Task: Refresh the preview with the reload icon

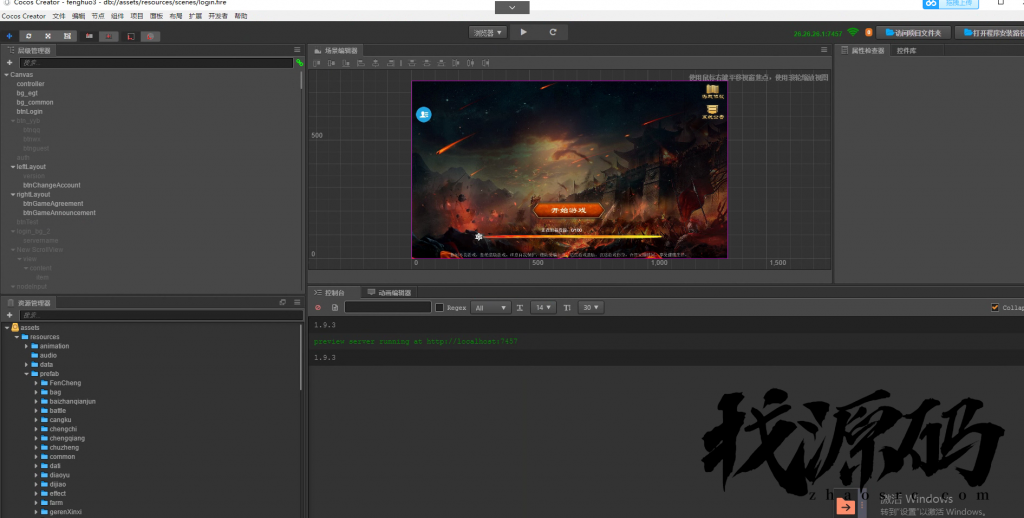Action: click(552, 32)
